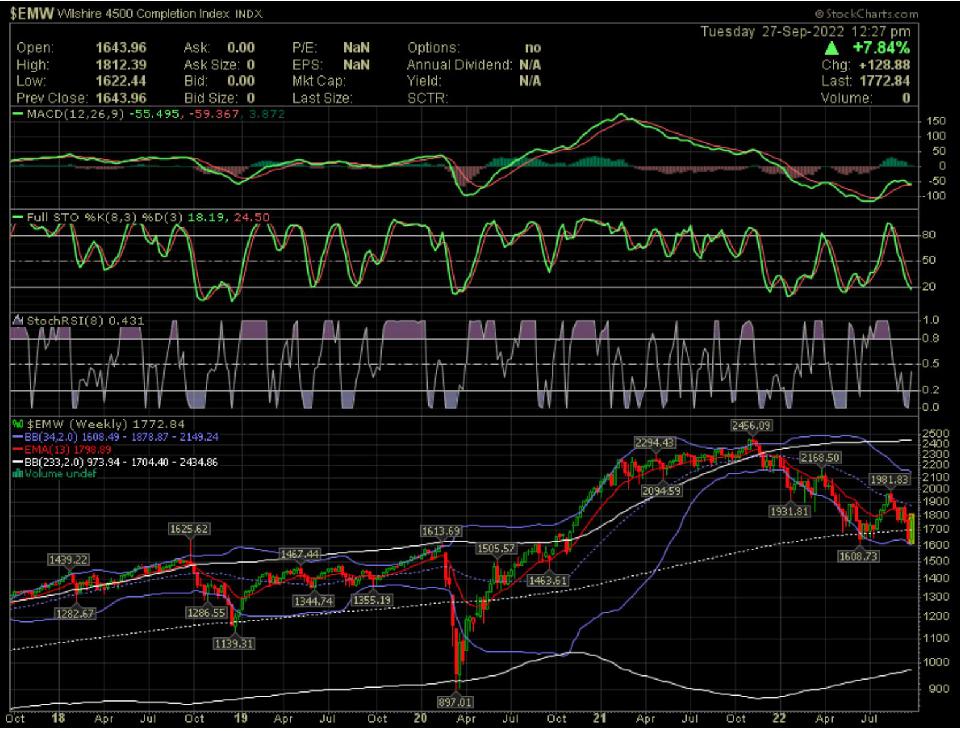
Task: Click the 2168.50 price marker
Action: [x=820, y=458]
